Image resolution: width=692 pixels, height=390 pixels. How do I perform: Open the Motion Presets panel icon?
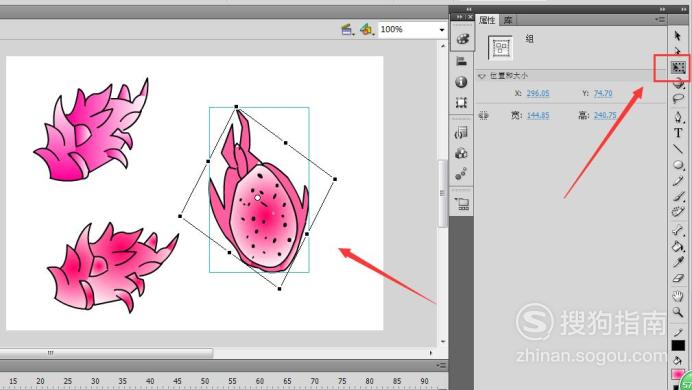click(x=461, y=174)
